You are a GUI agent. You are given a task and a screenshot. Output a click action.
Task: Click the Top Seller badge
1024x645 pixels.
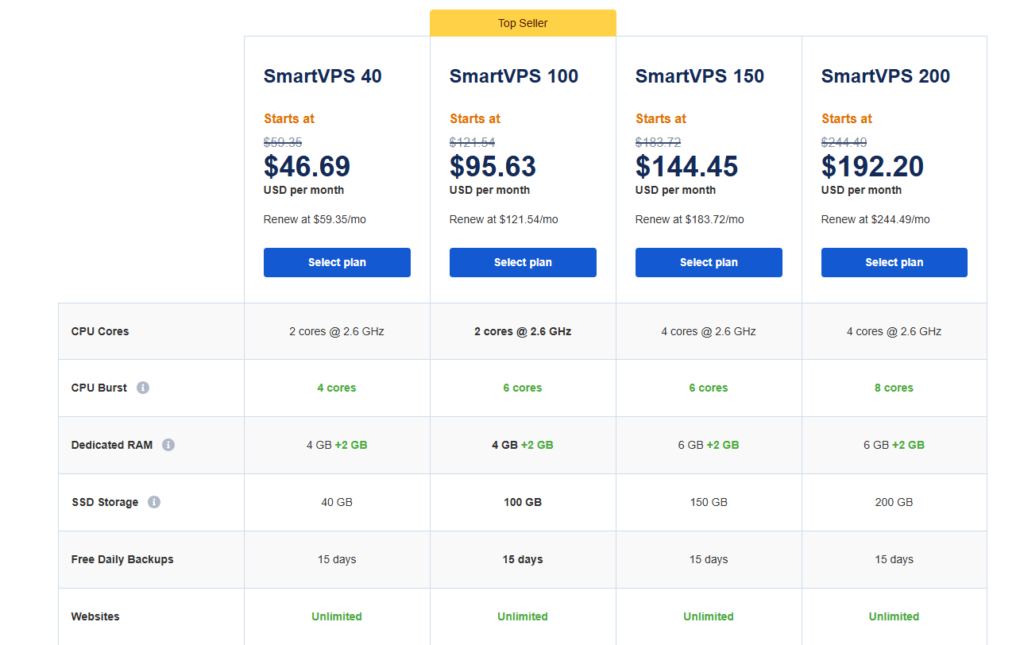tap(522, 21)
